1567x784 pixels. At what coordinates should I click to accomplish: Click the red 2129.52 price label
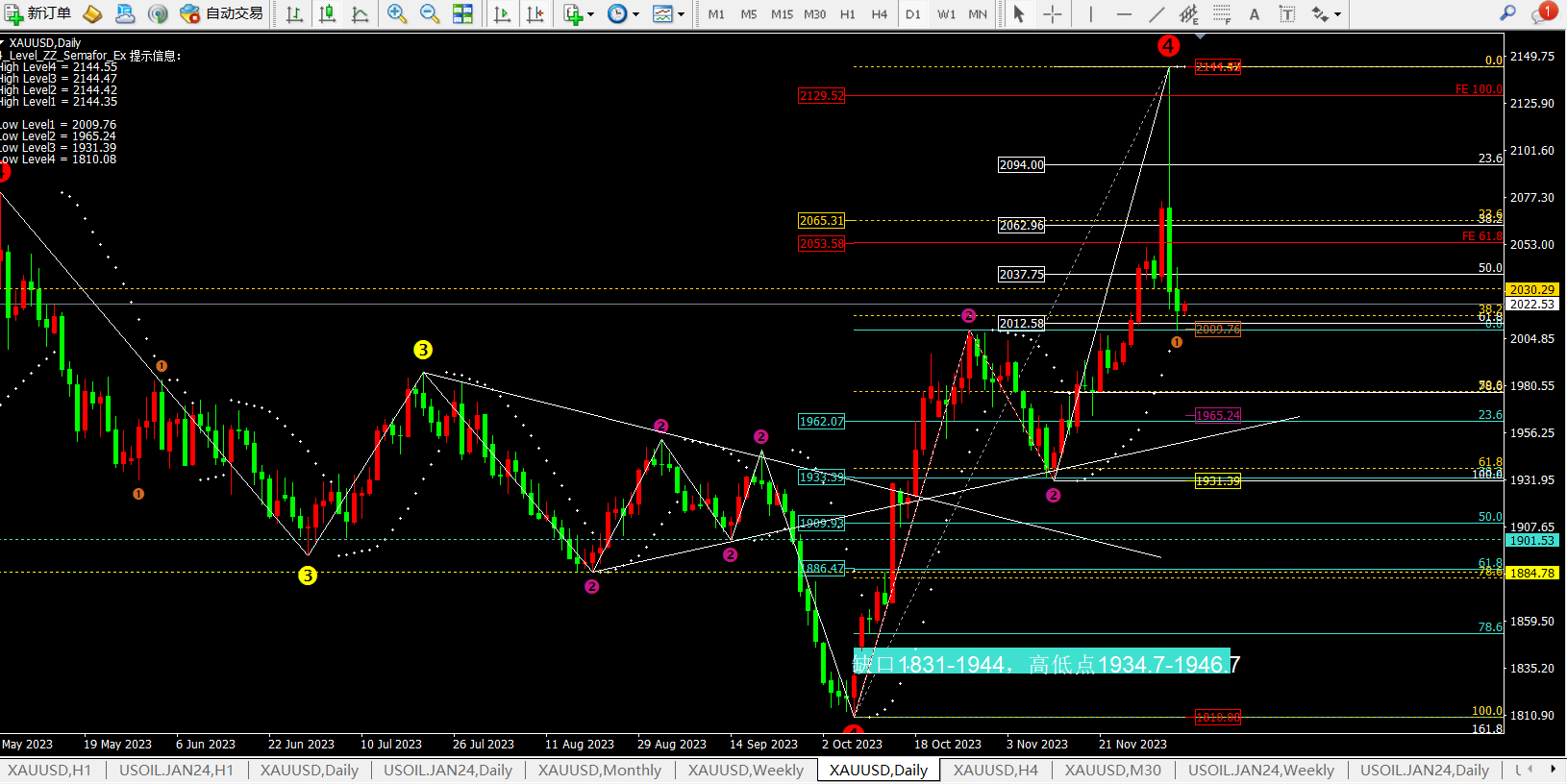click(822, 95)
